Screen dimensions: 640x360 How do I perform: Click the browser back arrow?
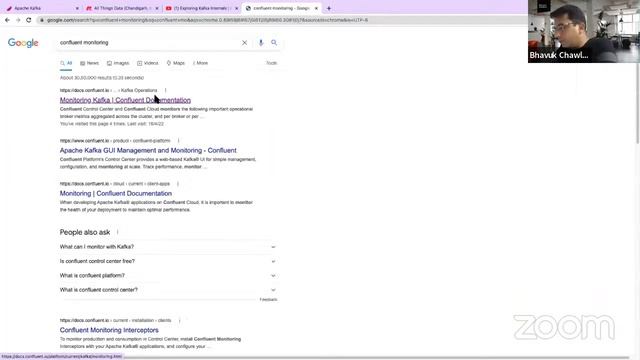click(x=7, y=20)
